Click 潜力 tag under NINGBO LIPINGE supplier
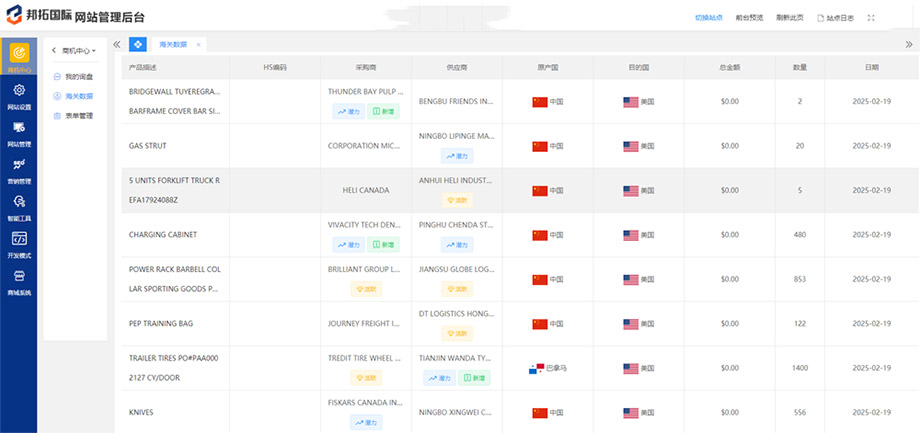The image size is (920, 433). [x=457, y=156]
